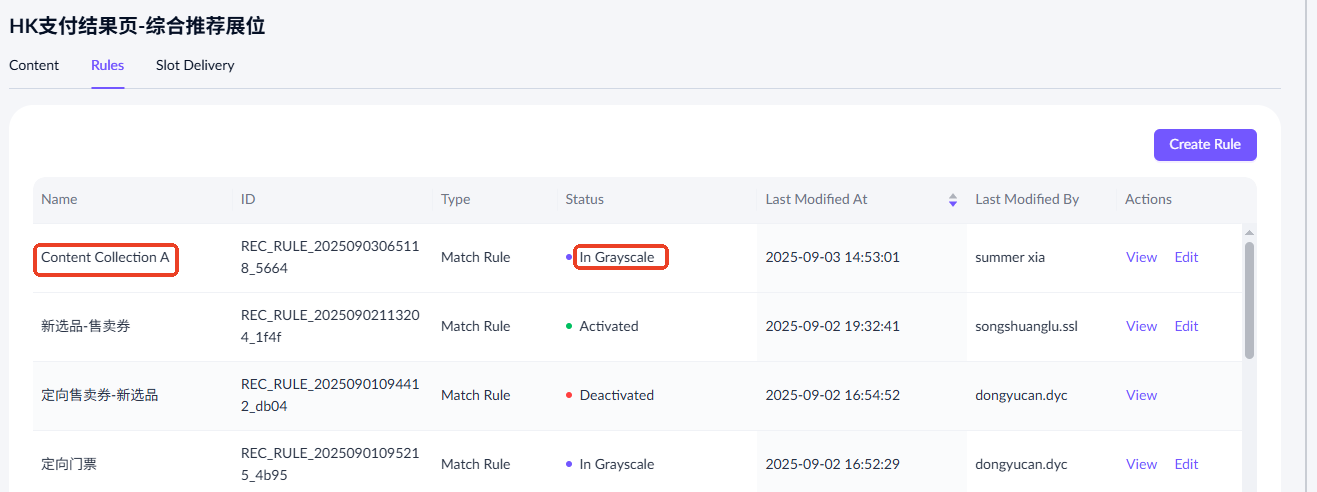This screenshot has width=1317, height=492.
Task: Click the Status column header
Action: pos(585,200)
